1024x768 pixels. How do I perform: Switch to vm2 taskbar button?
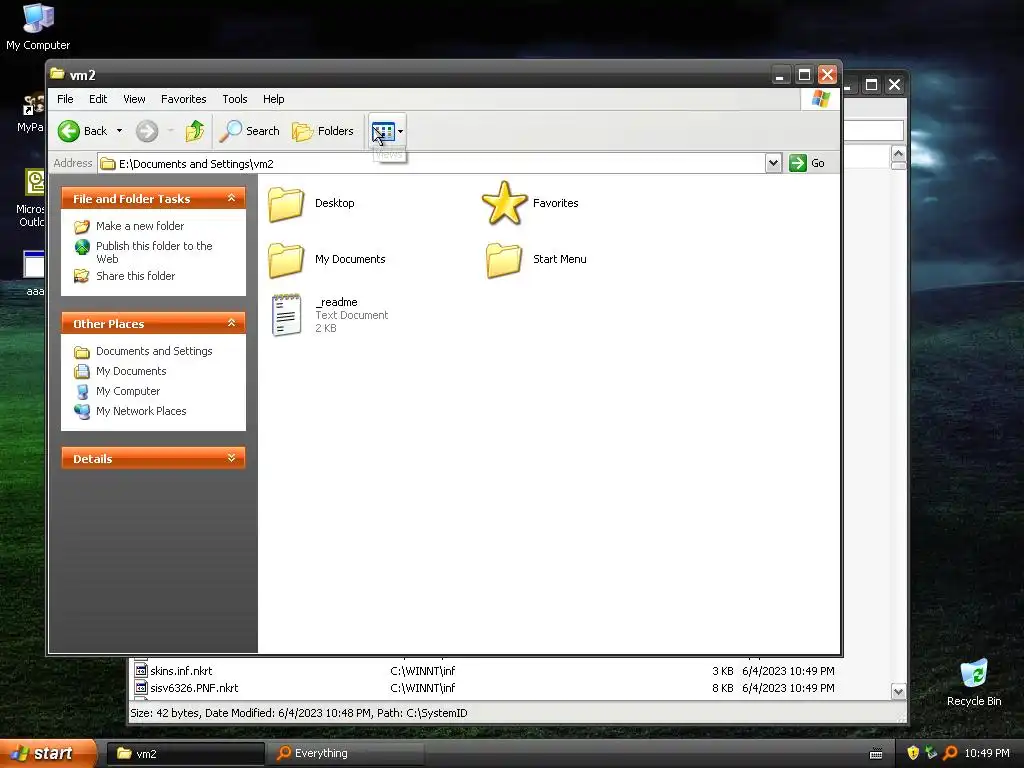[x=185, y=754]
